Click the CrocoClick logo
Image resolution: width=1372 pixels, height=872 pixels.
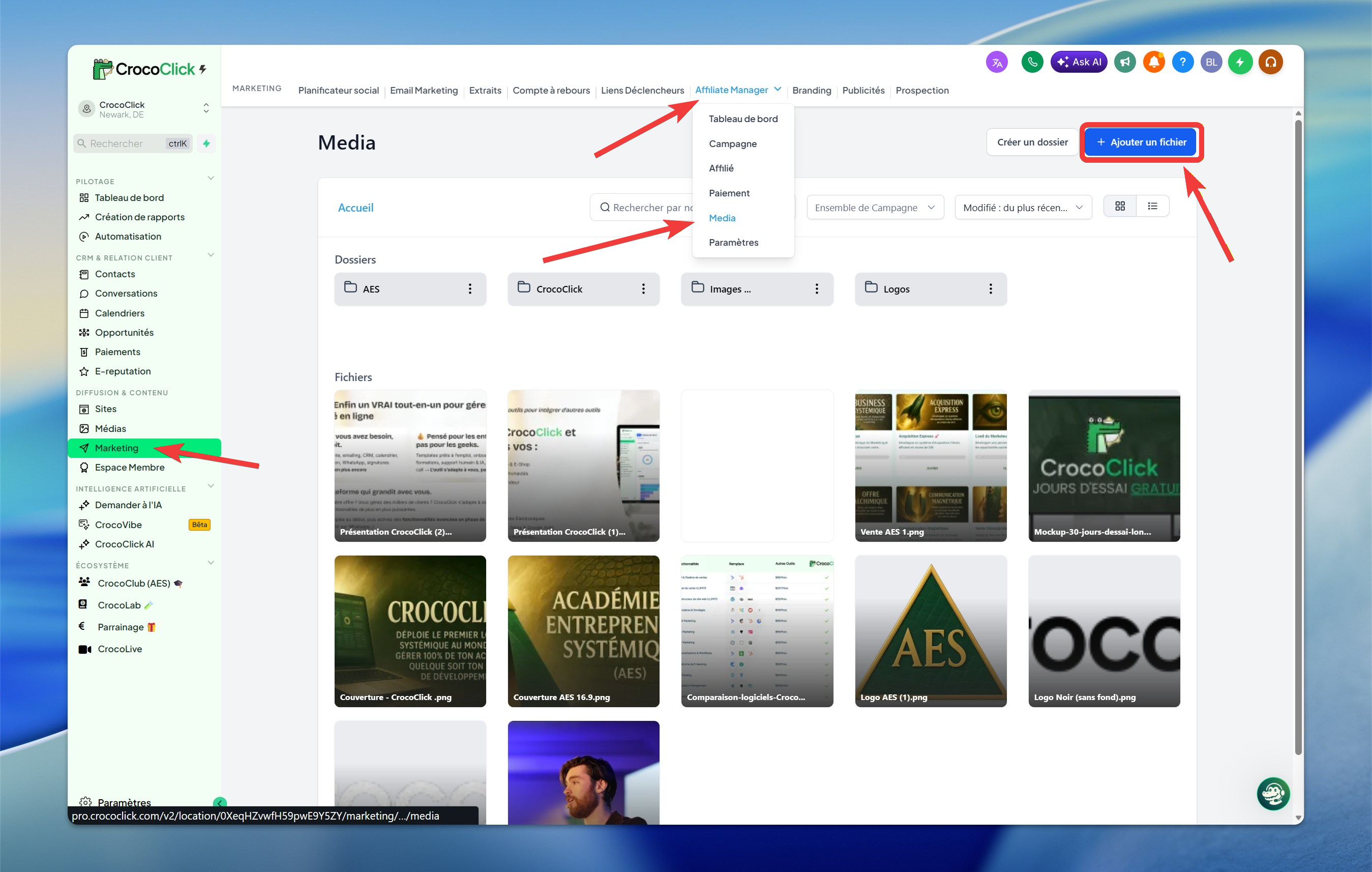[150, 70]
